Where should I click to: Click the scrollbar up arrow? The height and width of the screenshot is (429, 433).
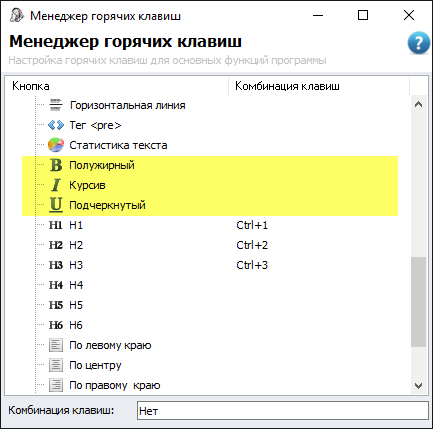(x=419, y=104)
